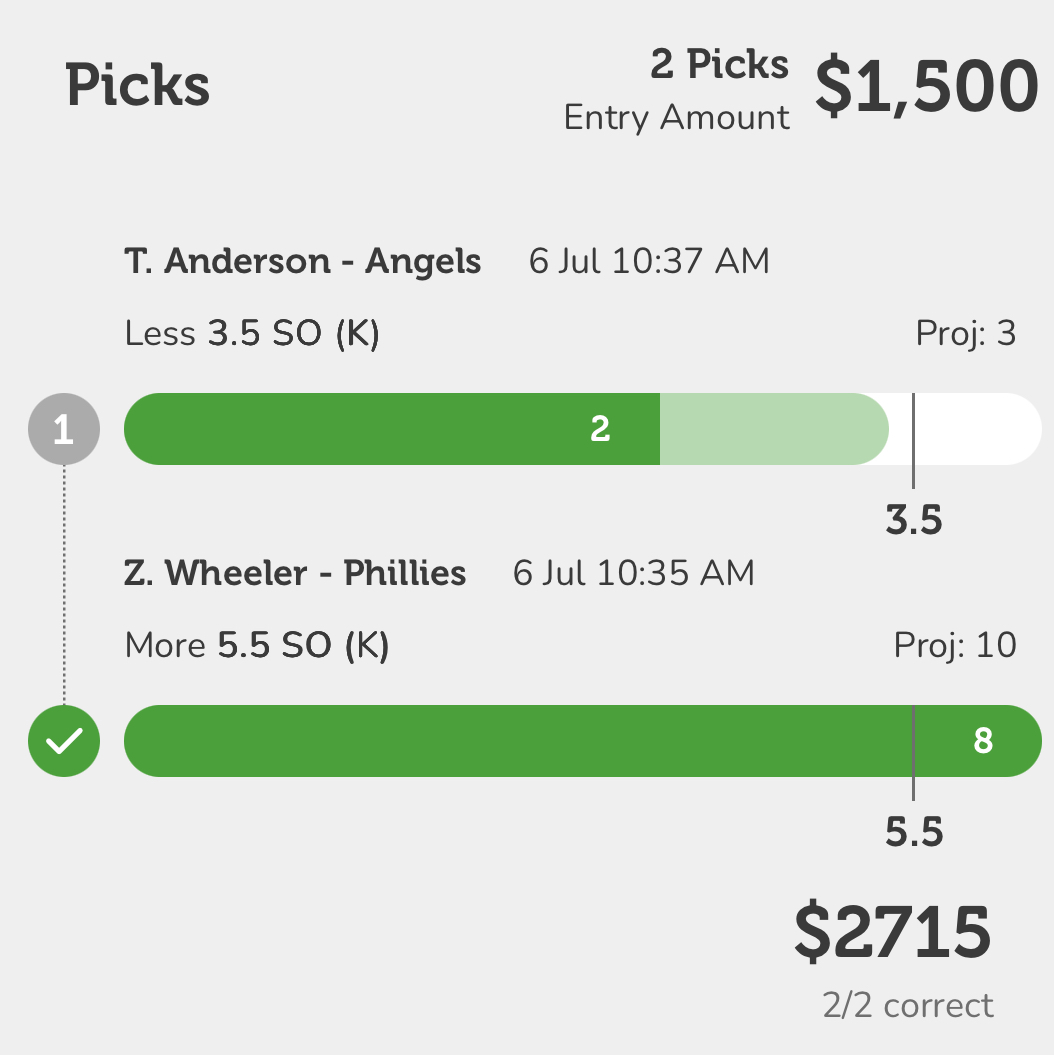Click the Less 3.5 SO (K) selection text
The width and height of the screenshot is (1054, 1055).
252,334
